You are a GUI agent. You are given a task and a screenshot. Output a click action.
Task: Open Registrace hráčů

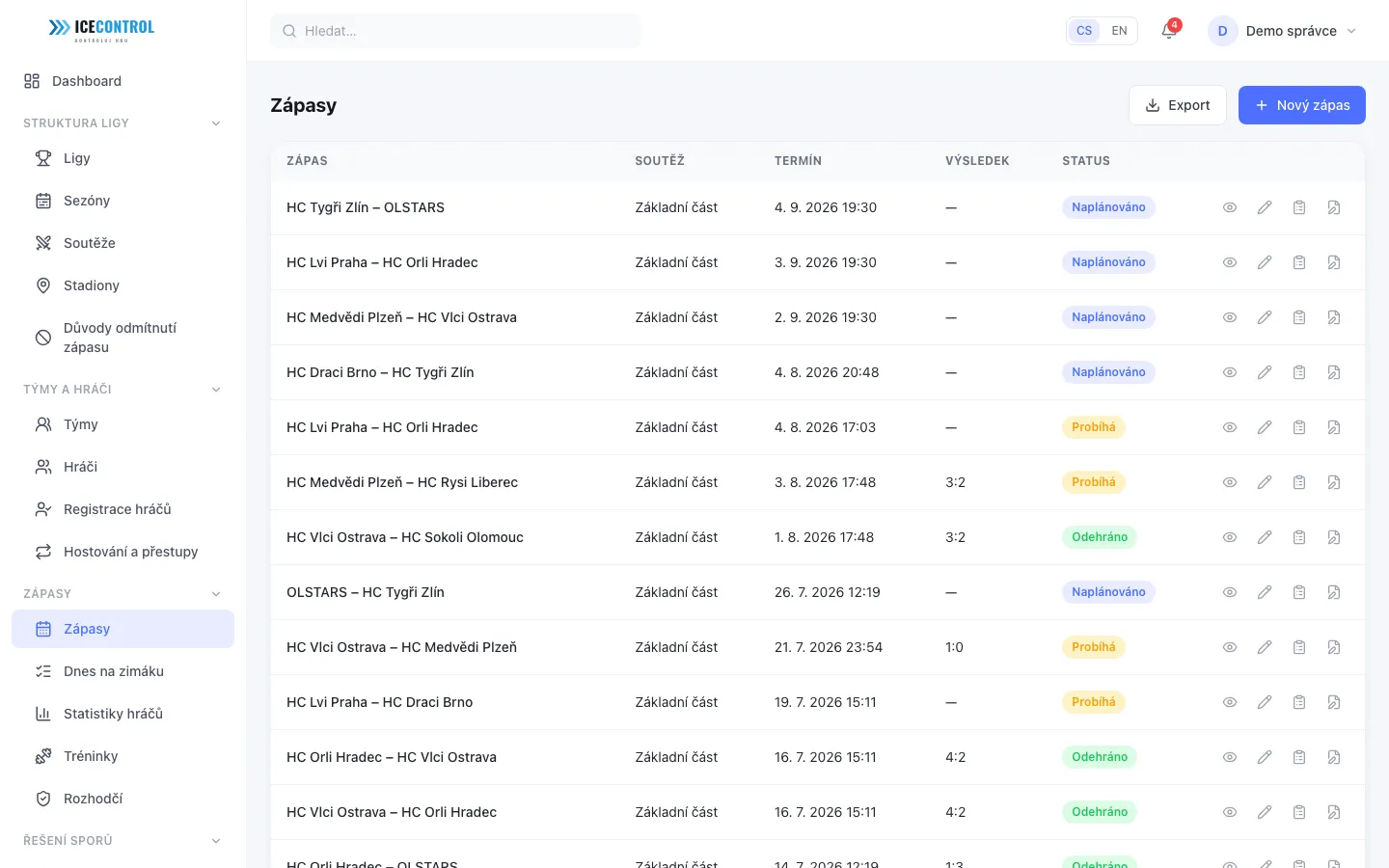123,509
